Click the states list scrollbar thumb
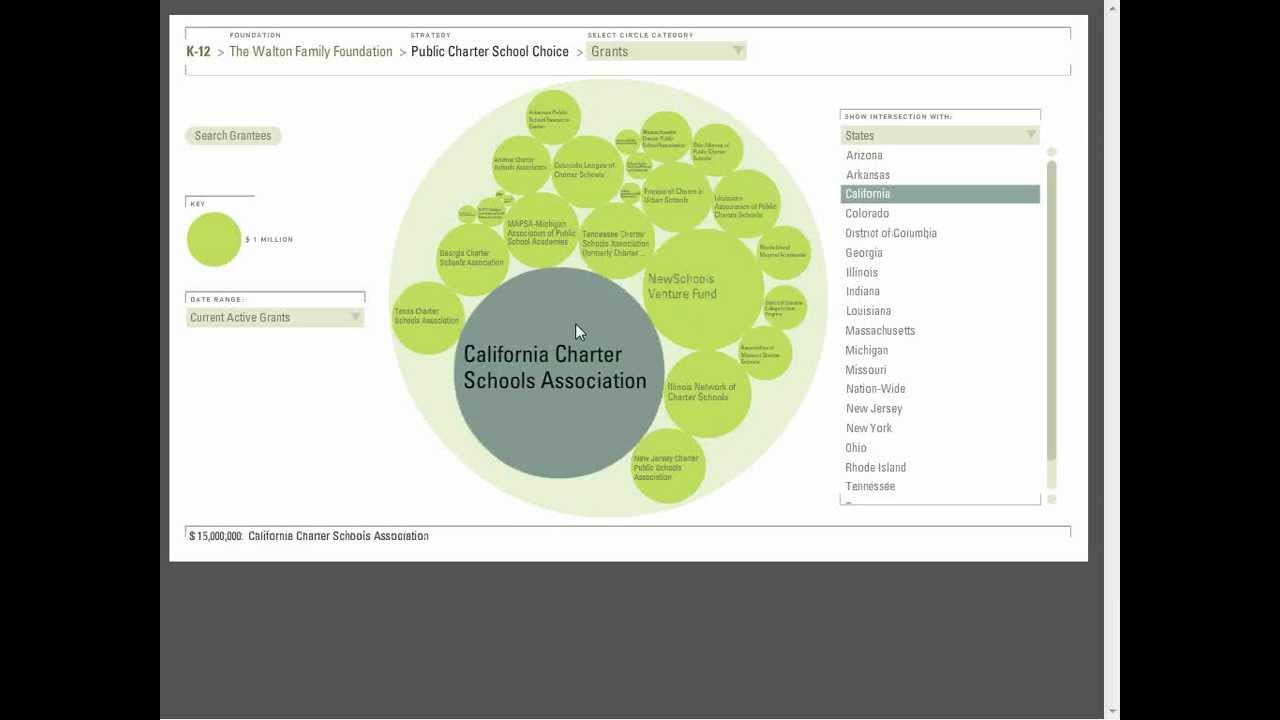 click(x=1051, y=310)
